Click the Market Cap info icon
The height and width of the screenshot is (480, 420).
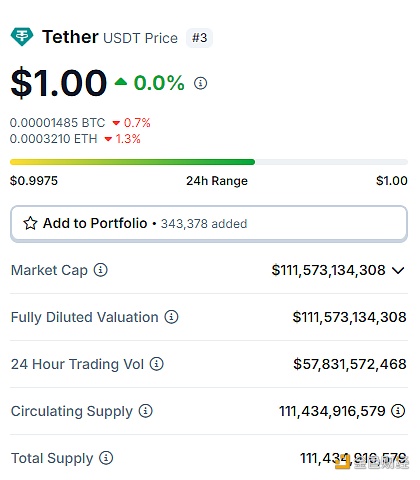point(101,270)
